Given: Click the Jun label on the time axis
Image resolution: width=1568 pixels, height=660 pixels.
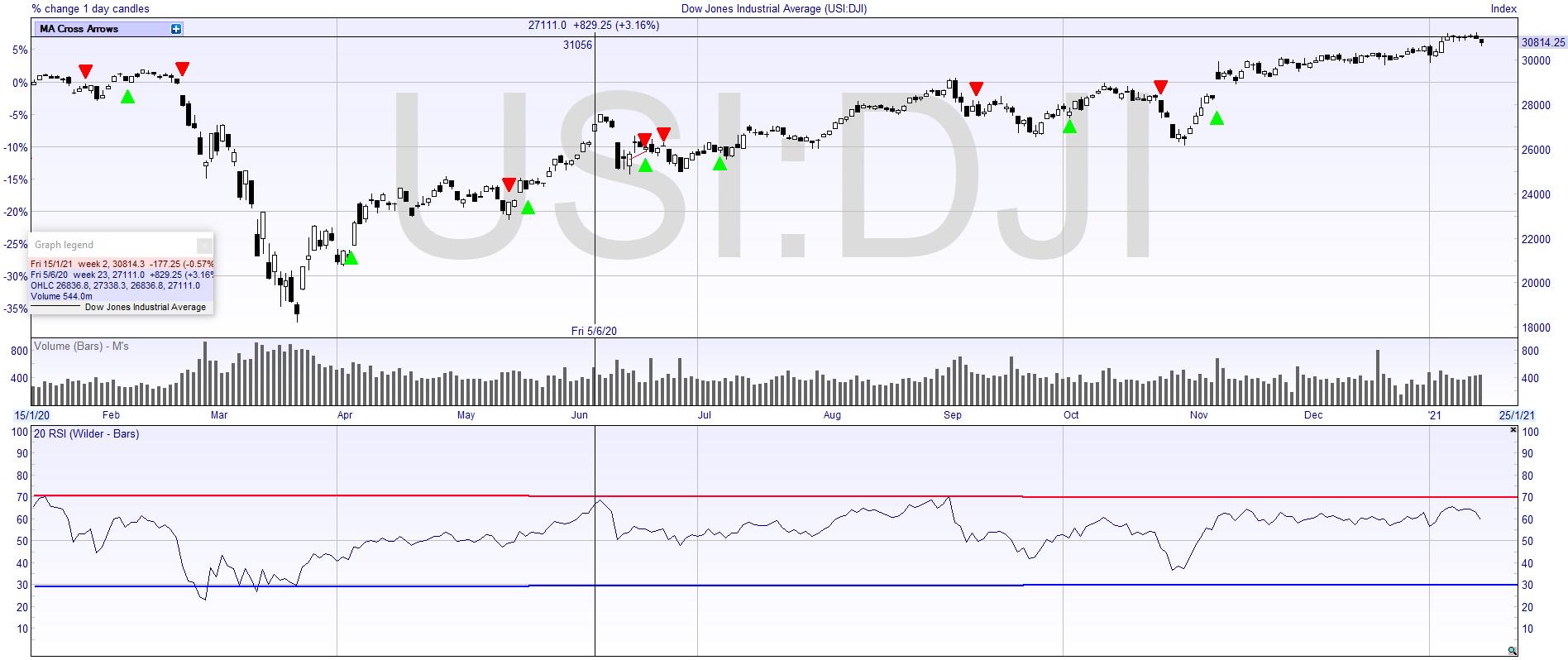Looking at the screenshot, I should click(580, 415).
